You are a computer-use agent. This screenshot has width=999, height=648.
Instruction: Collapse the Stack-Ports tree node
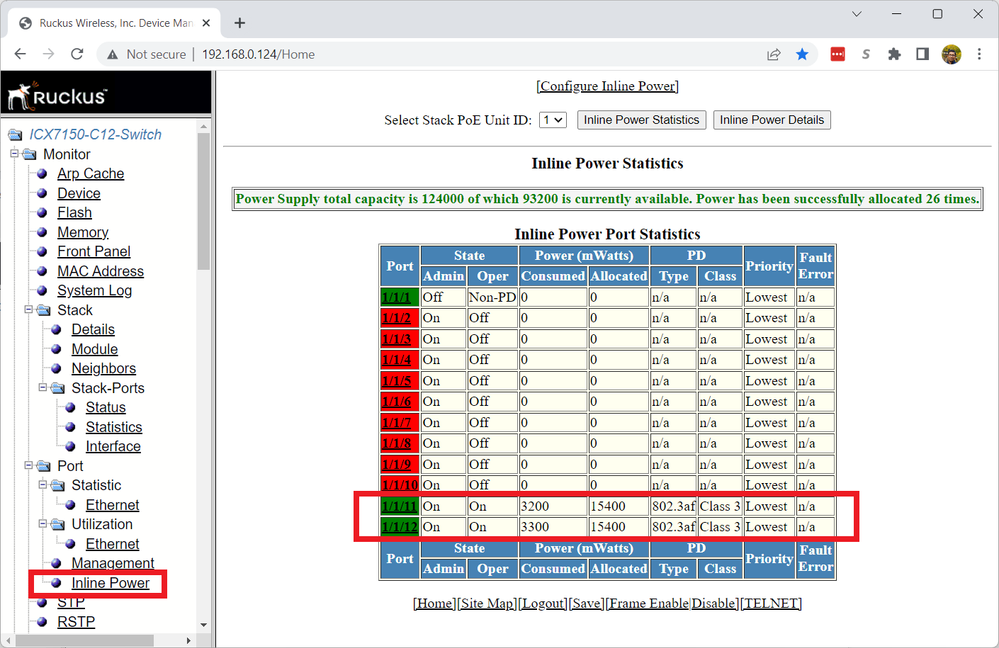(43, 388)
